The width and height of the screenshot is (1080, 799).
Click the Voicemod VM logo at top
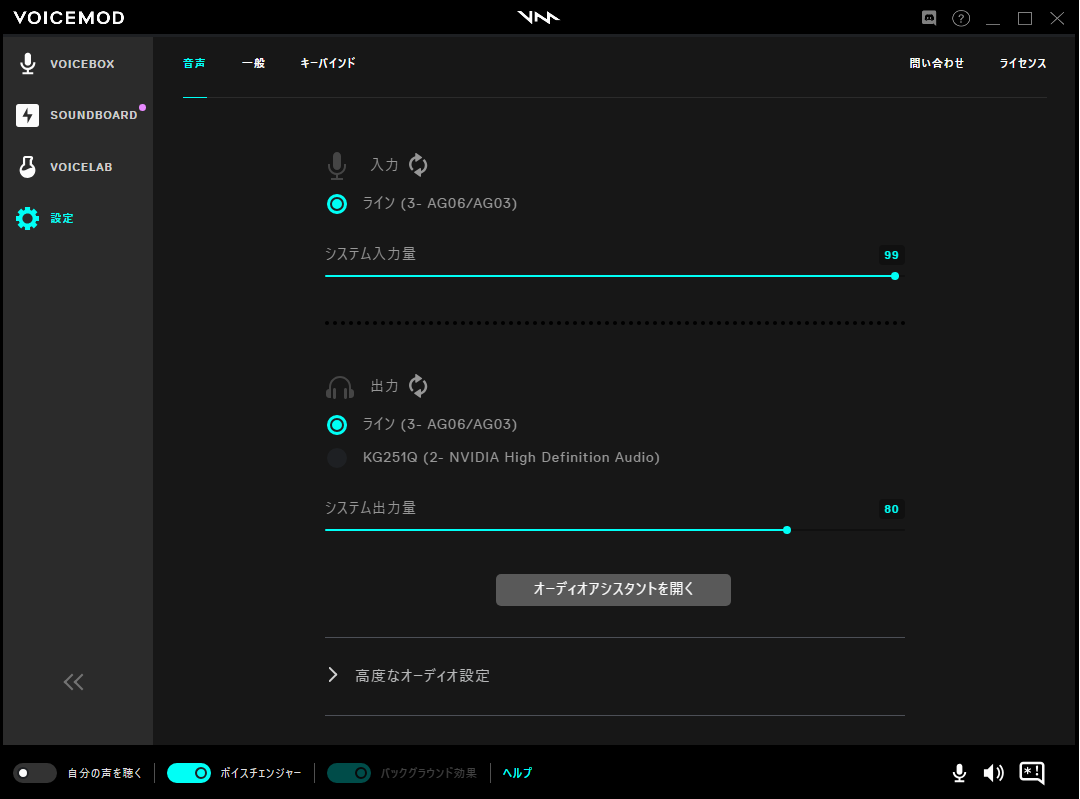click(x=539, y=17)
